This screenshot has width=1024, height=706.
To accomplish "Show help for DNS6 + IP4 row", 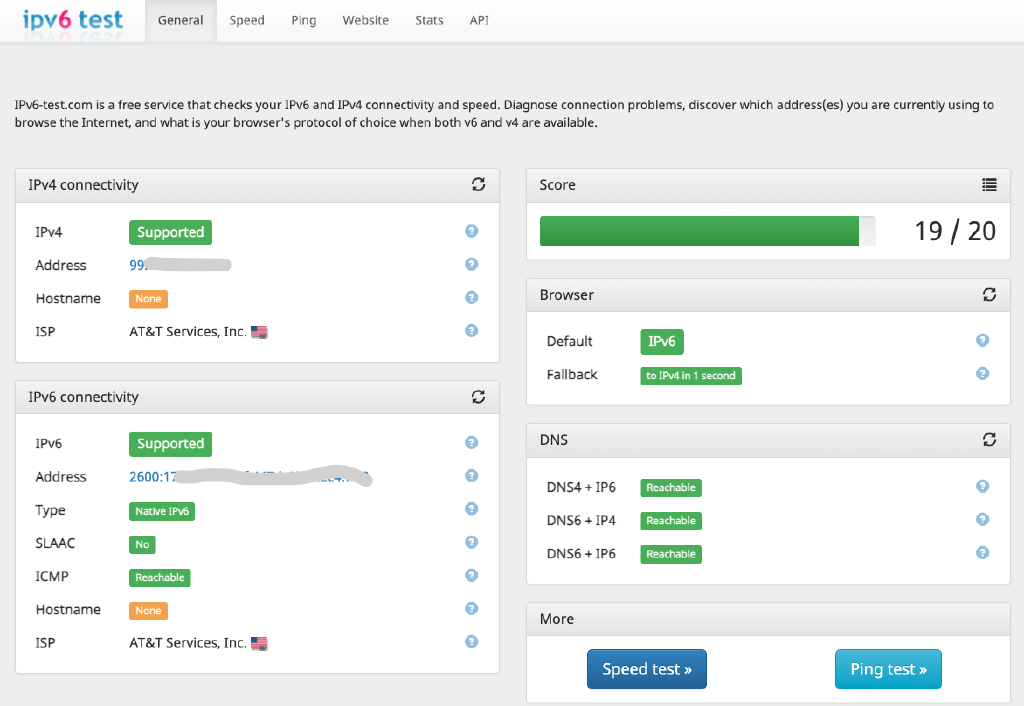I will click(982, 519).
